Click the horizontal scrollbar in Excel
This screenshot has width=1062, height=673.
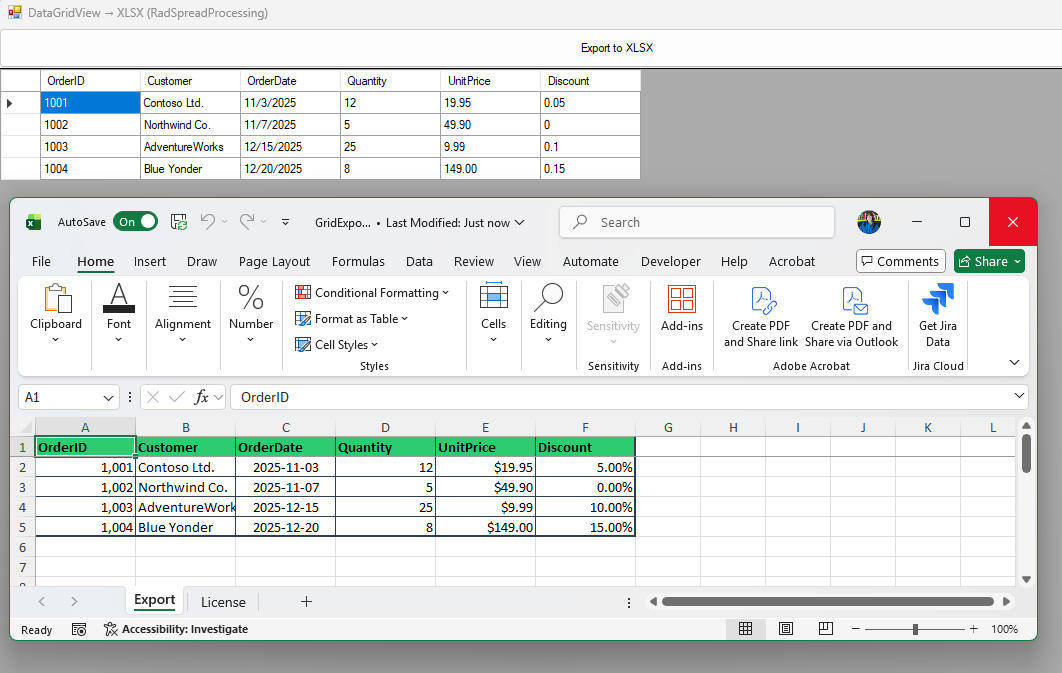click(828, 602)
